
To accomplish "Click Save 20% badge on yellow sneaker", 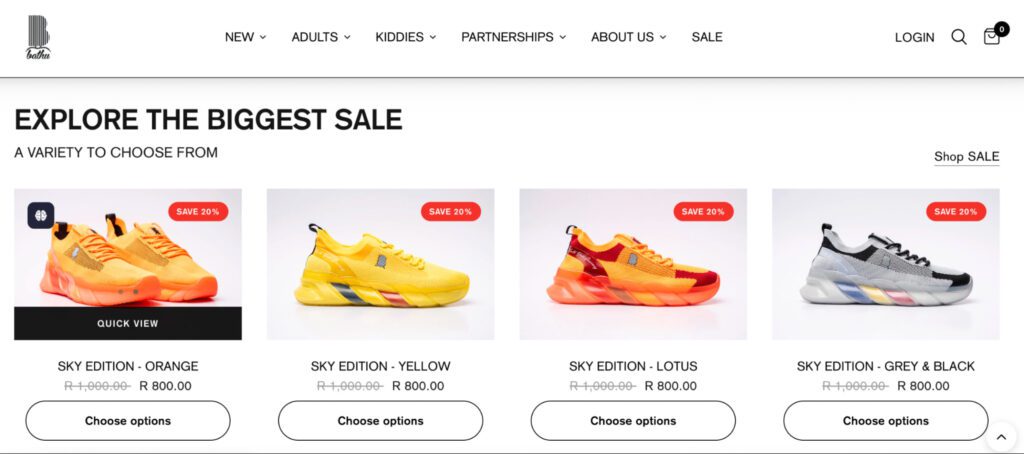I will (451, 212).
